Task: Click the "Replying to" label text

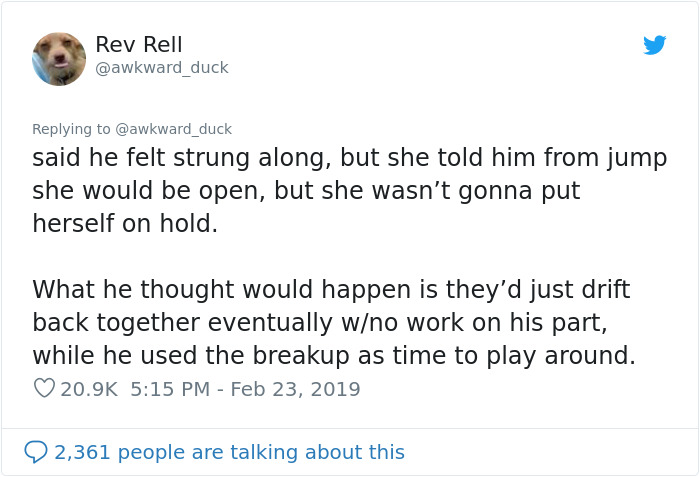Action: (72, 129)
